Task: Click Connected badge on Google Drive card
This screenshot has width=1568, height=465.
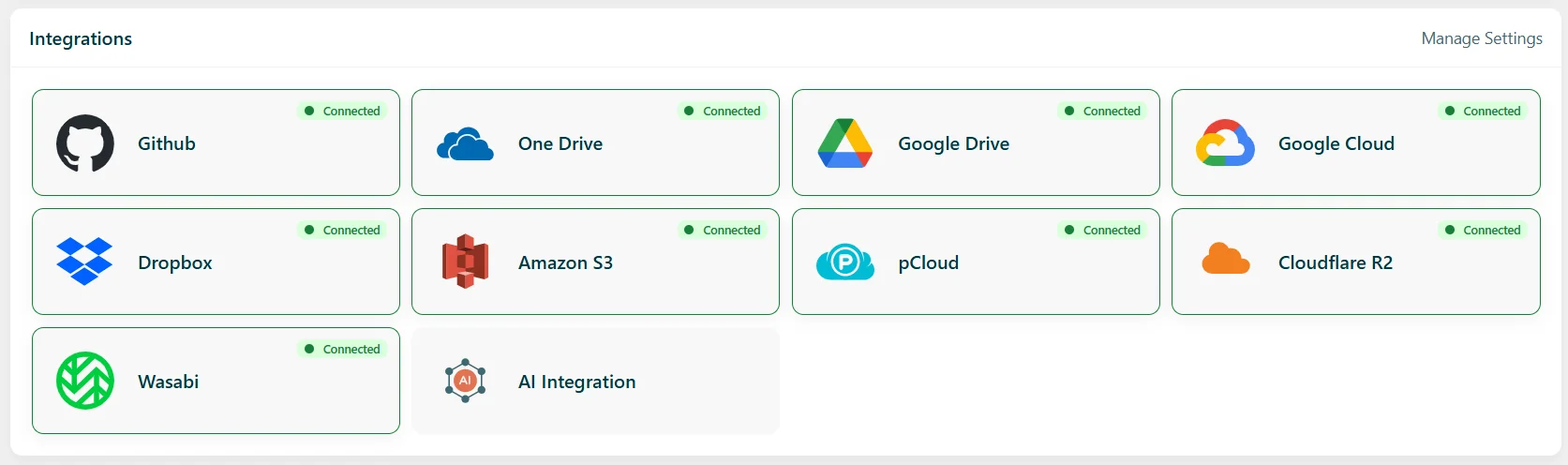Action: (x=1102, y=111)
